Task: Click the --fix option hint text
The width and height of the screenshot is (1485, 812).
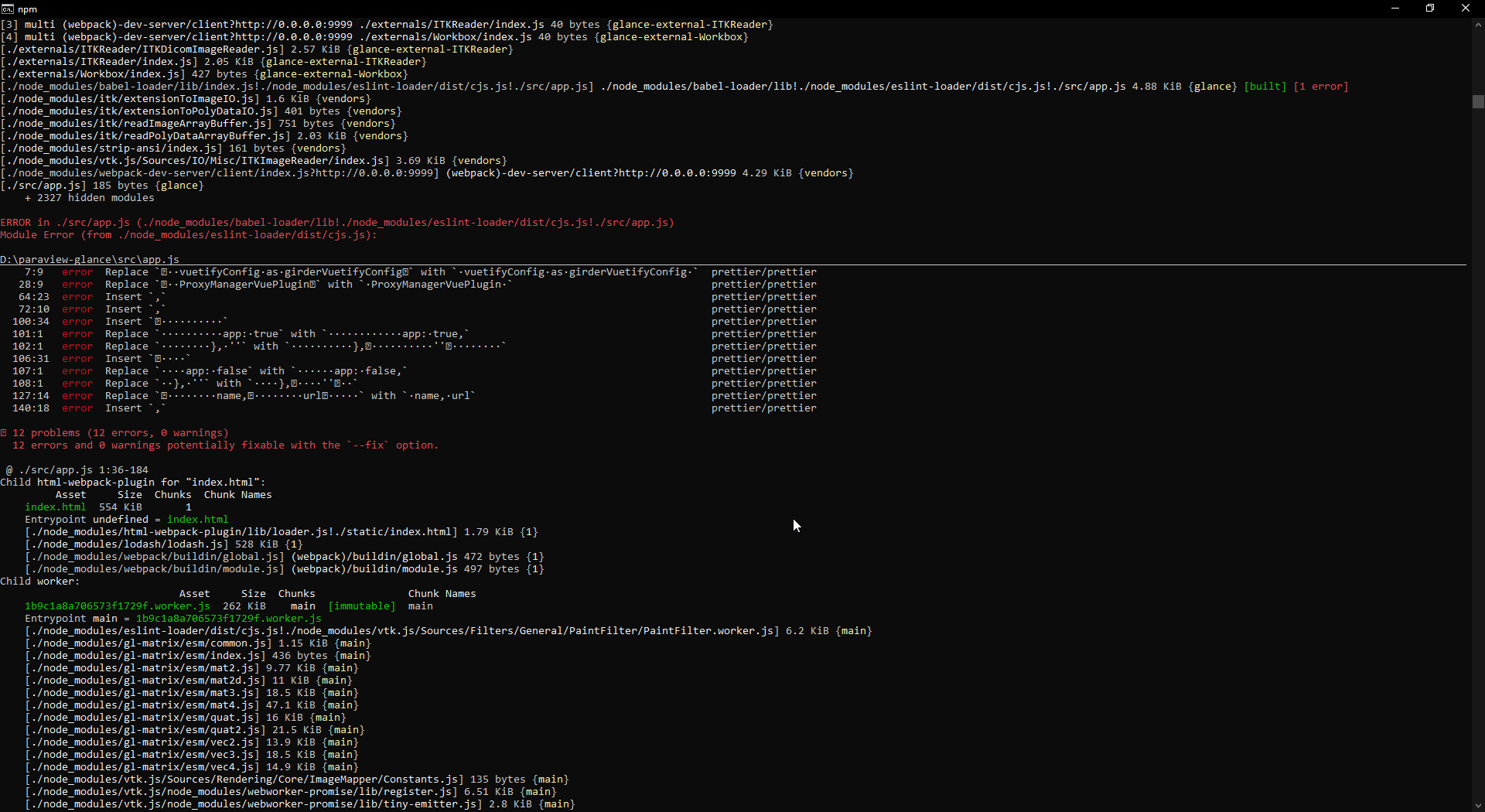Action: pos(369,445)
